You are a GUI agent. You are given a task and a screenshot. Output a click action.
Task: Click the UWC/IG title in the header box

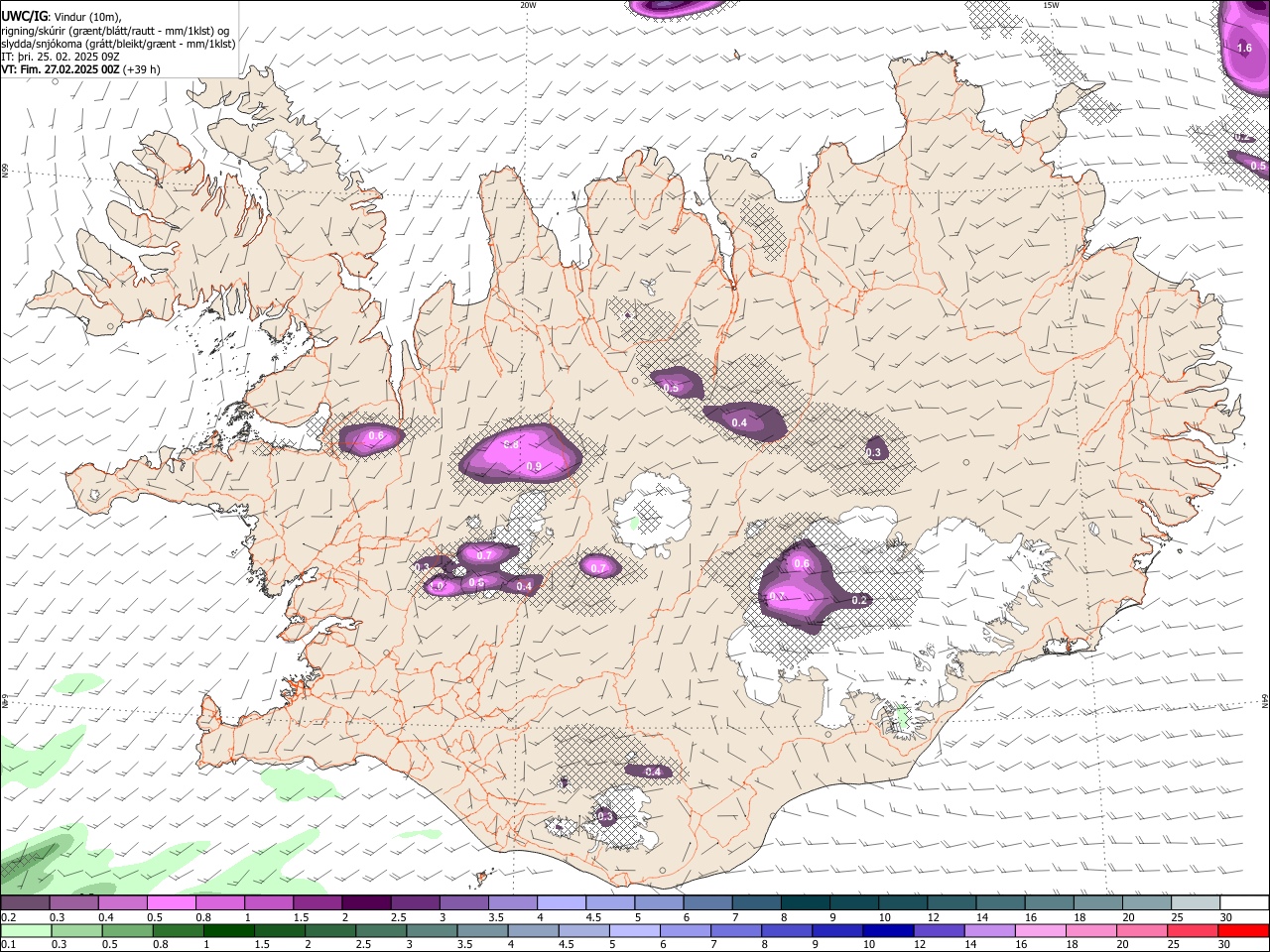click(24, 15)
